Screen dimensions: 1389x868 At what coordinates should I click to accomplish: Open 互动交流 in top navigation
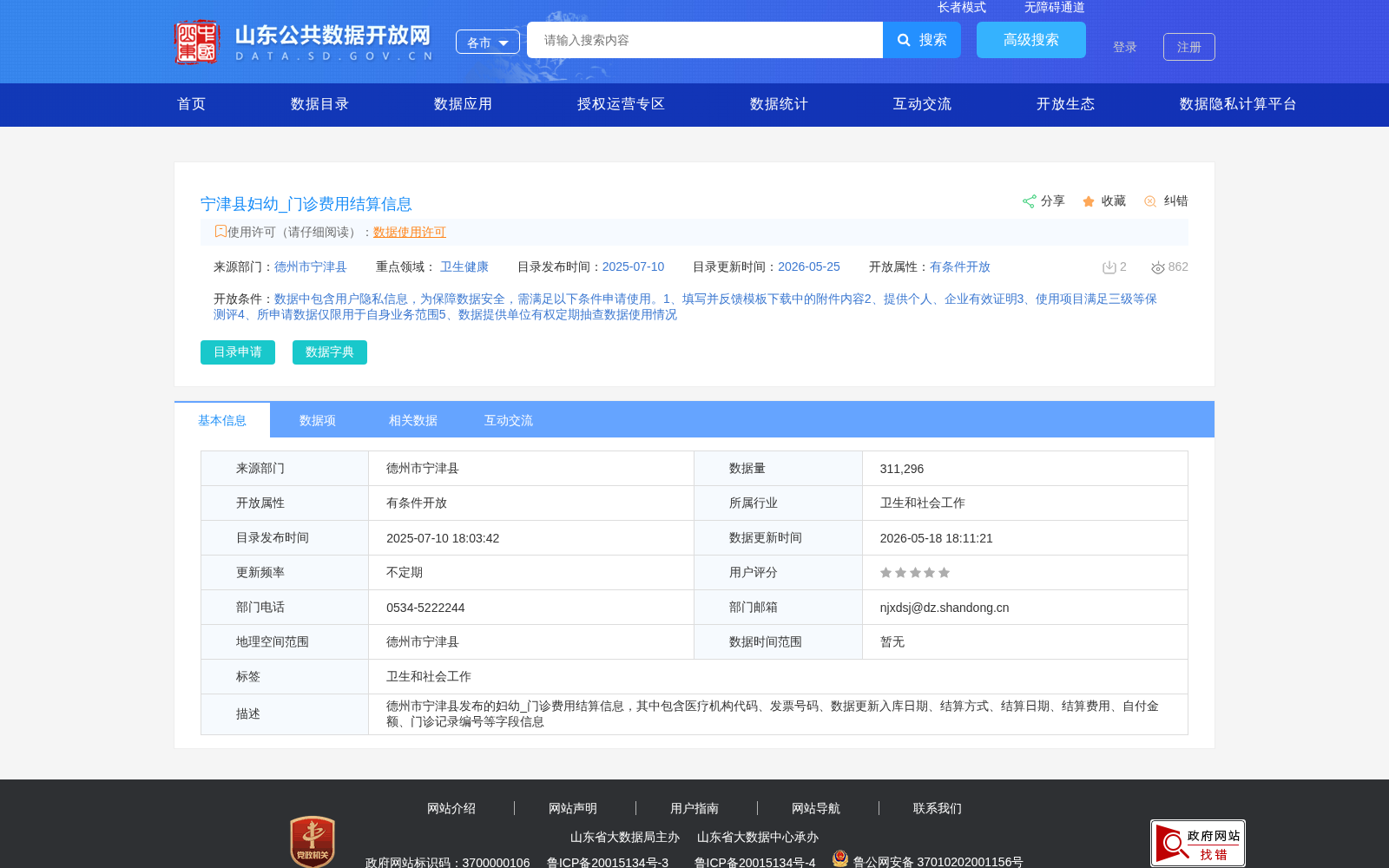pos(922,104)
